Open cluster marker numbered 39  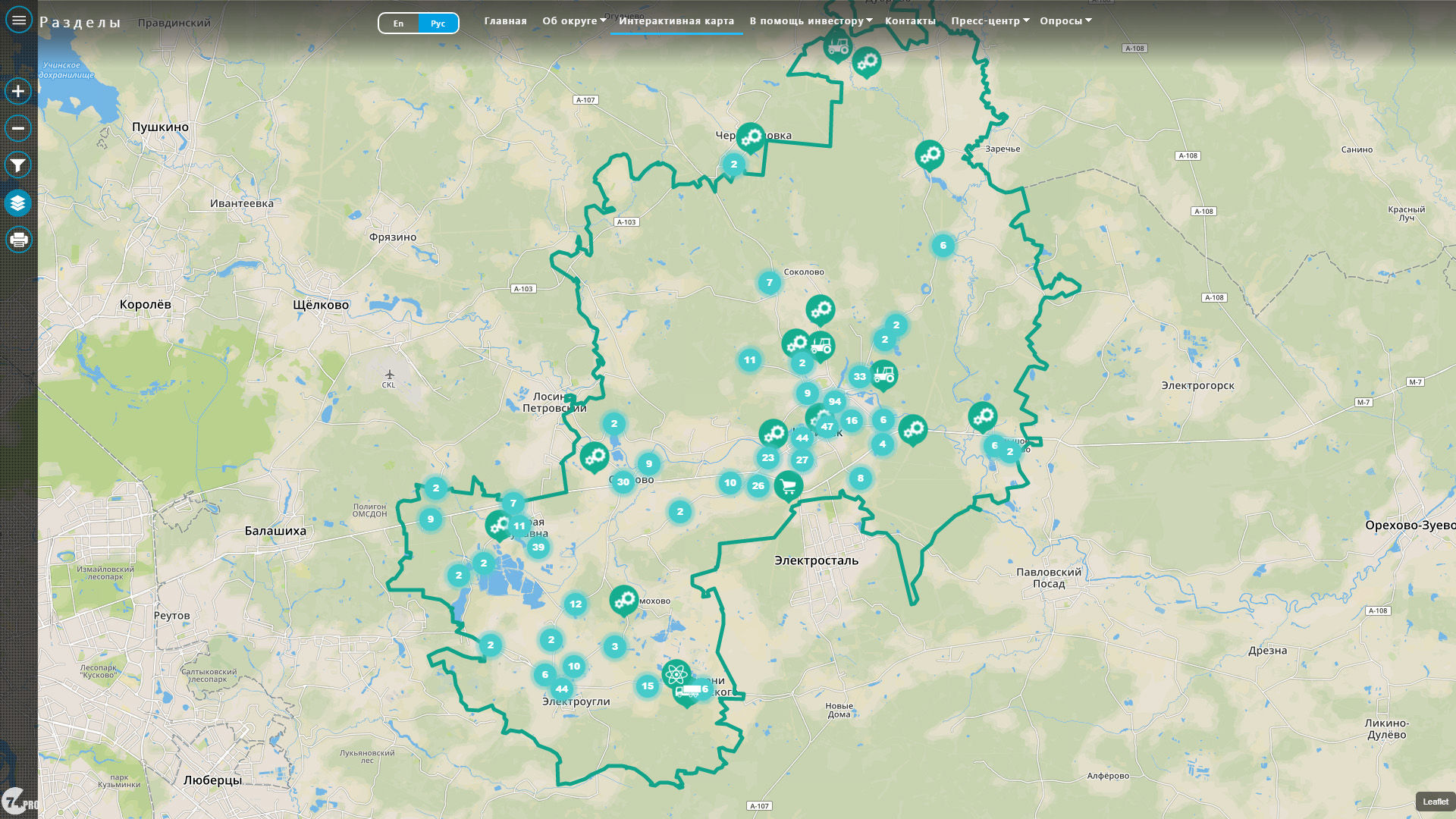pos(538,548)
